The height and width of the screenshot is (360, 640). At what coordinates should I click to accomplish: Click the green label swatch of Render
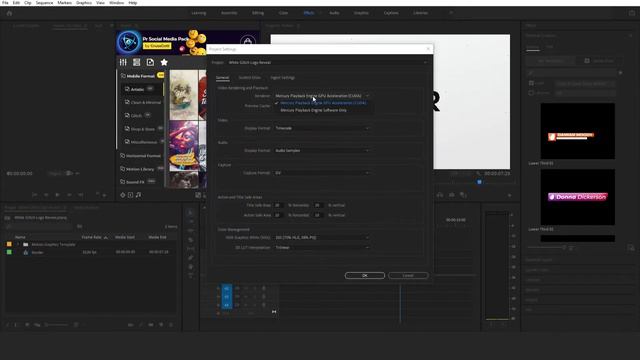(9, 252)
